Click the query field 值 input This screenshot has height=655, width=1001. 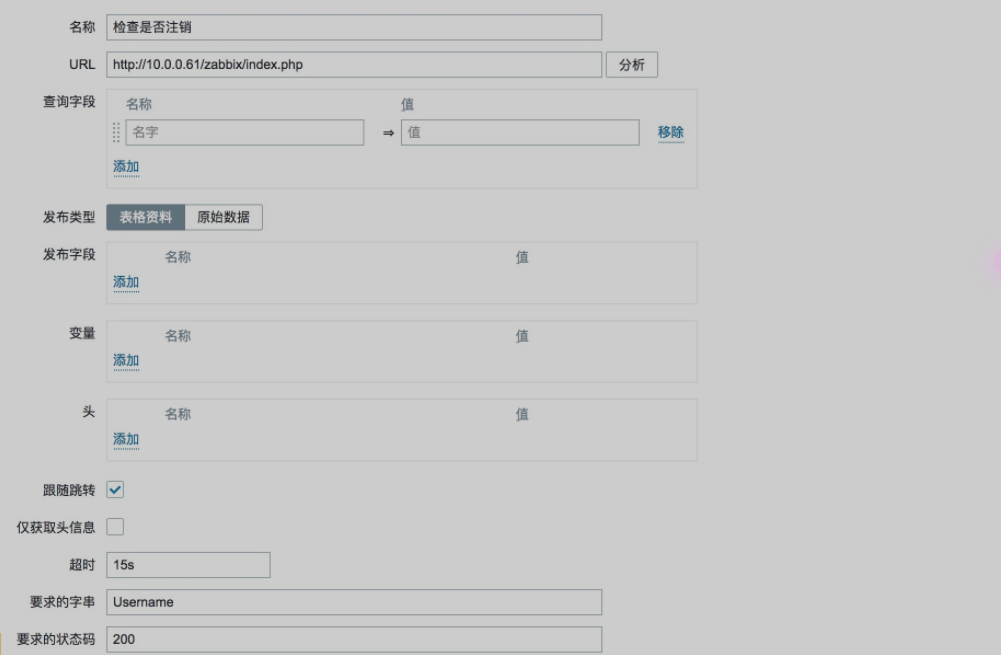coord(520,132)
